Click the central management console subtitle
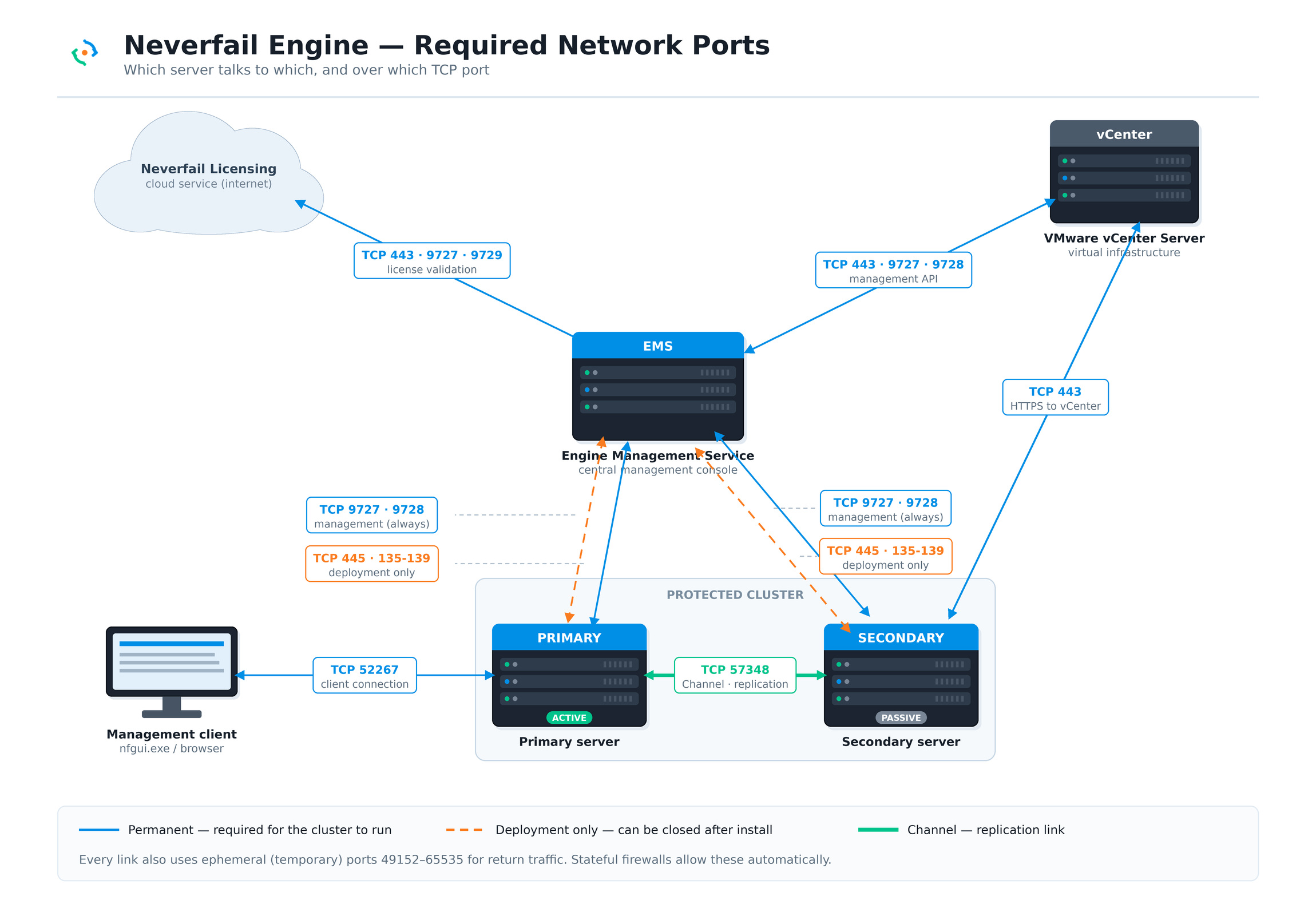1316x904 pixels. 657,470
